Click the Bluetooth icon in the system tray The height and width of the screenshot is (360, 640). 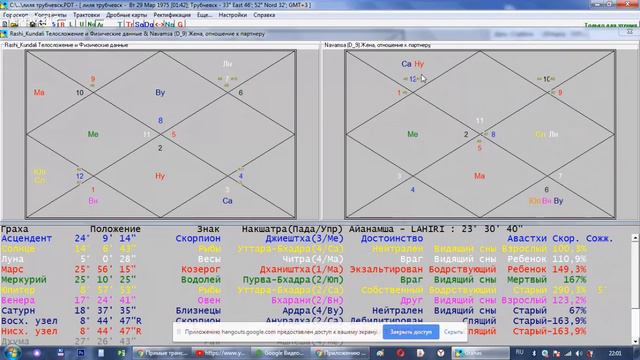533,353
